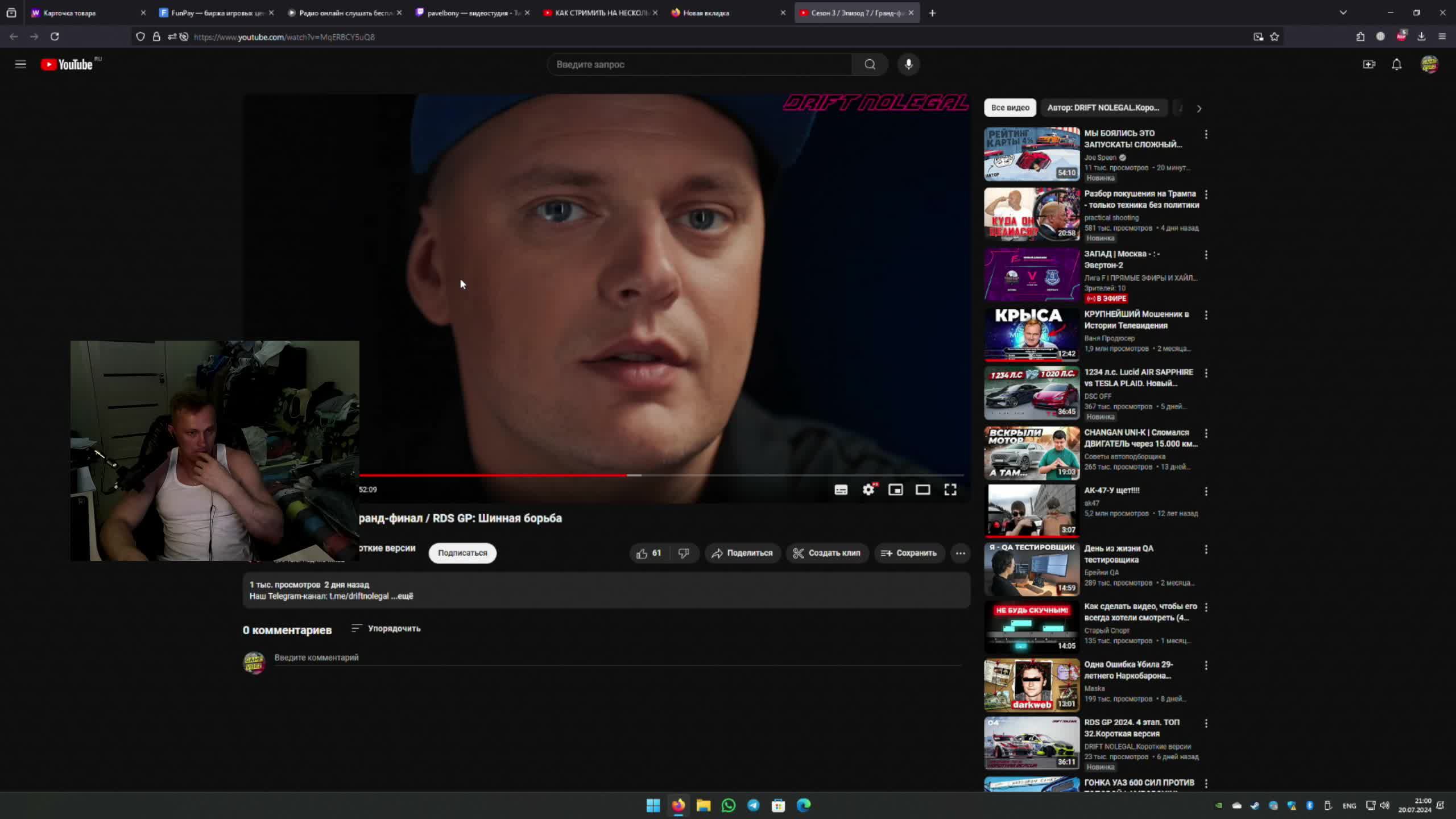Screen dimensions: 1456x819
Task: Open the Упорядочить sort dropdown
Action: pos(386,628)
